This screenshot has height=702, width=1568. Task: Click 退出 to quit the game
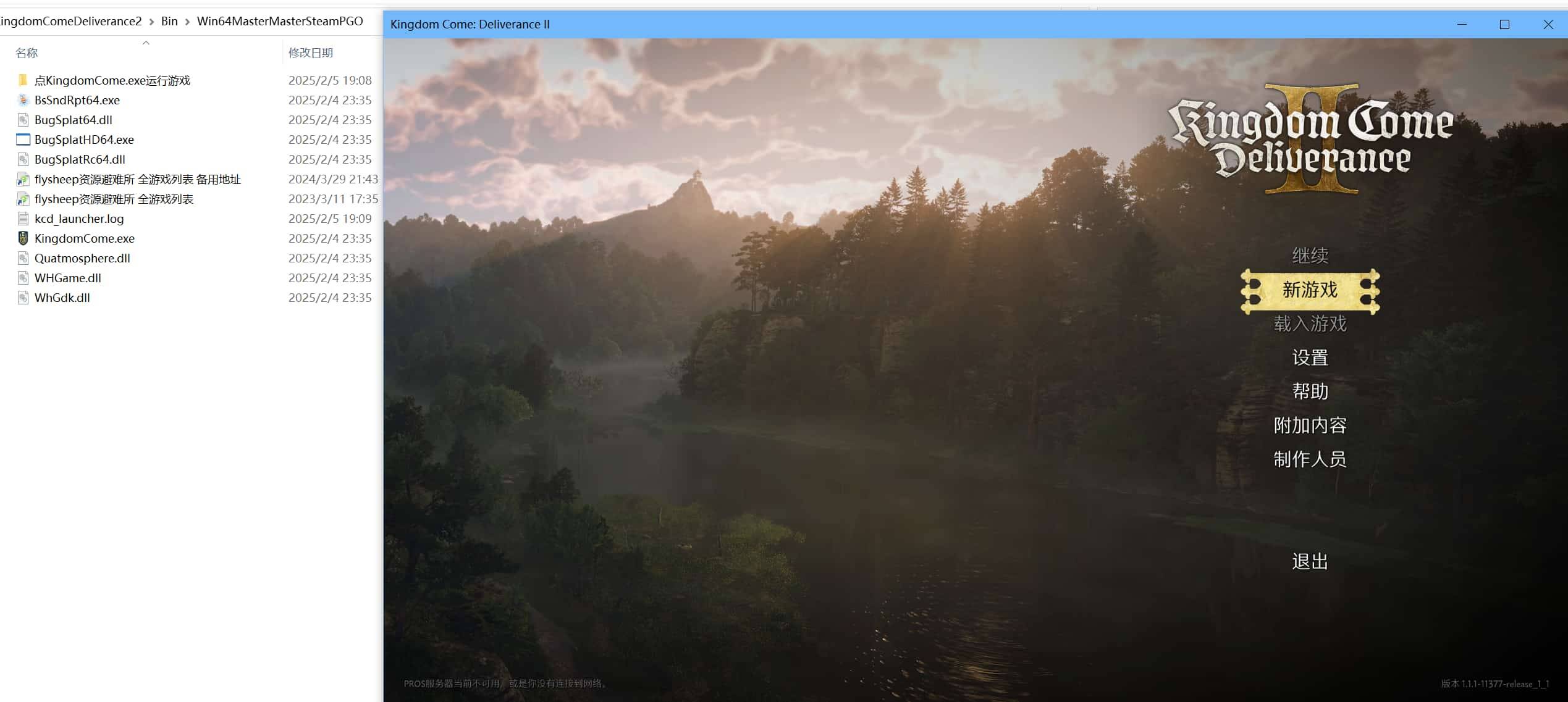click(1310, 561)
